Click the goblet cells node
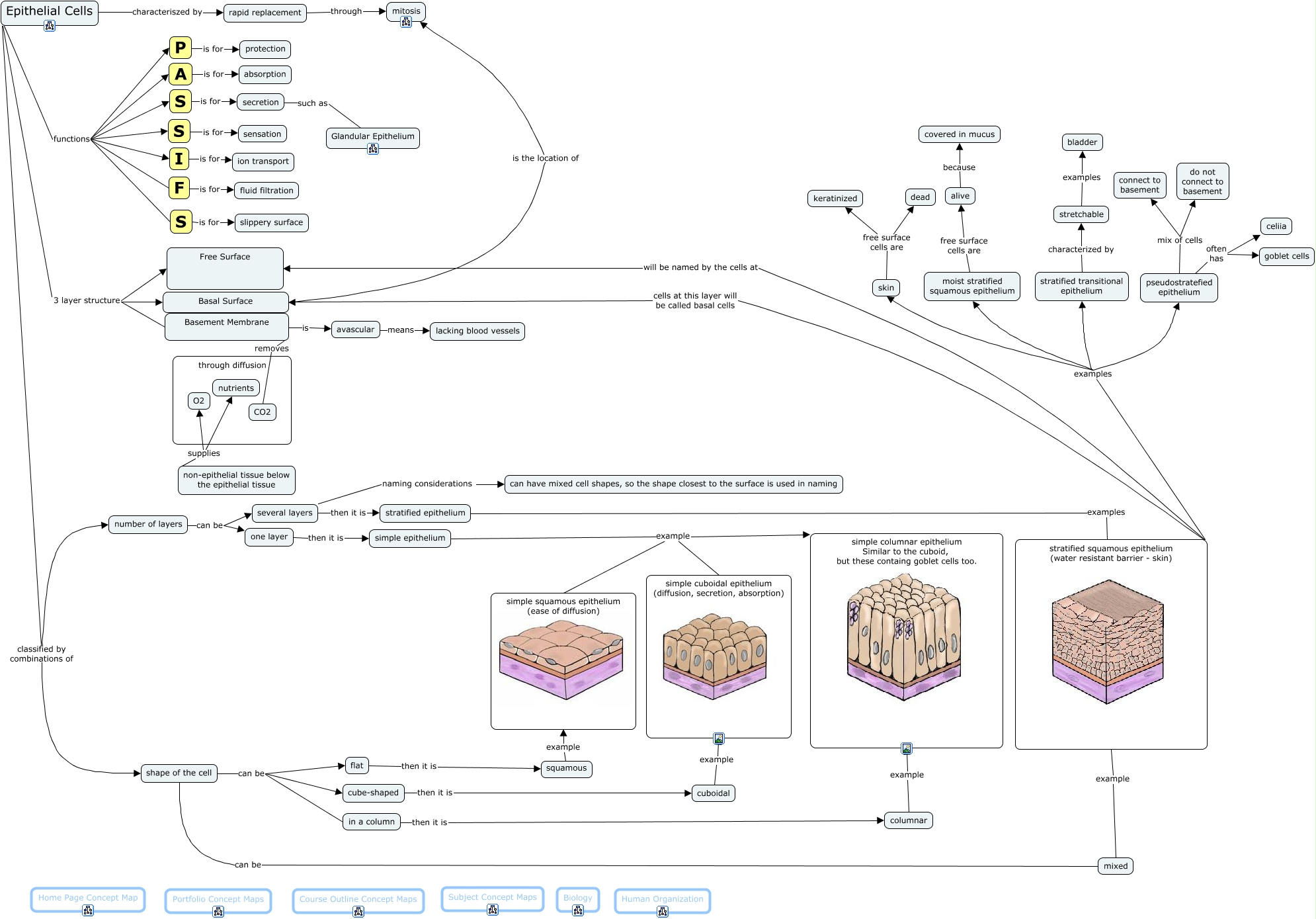This screenshot has width=1316, height=919. coord(1286,256)
